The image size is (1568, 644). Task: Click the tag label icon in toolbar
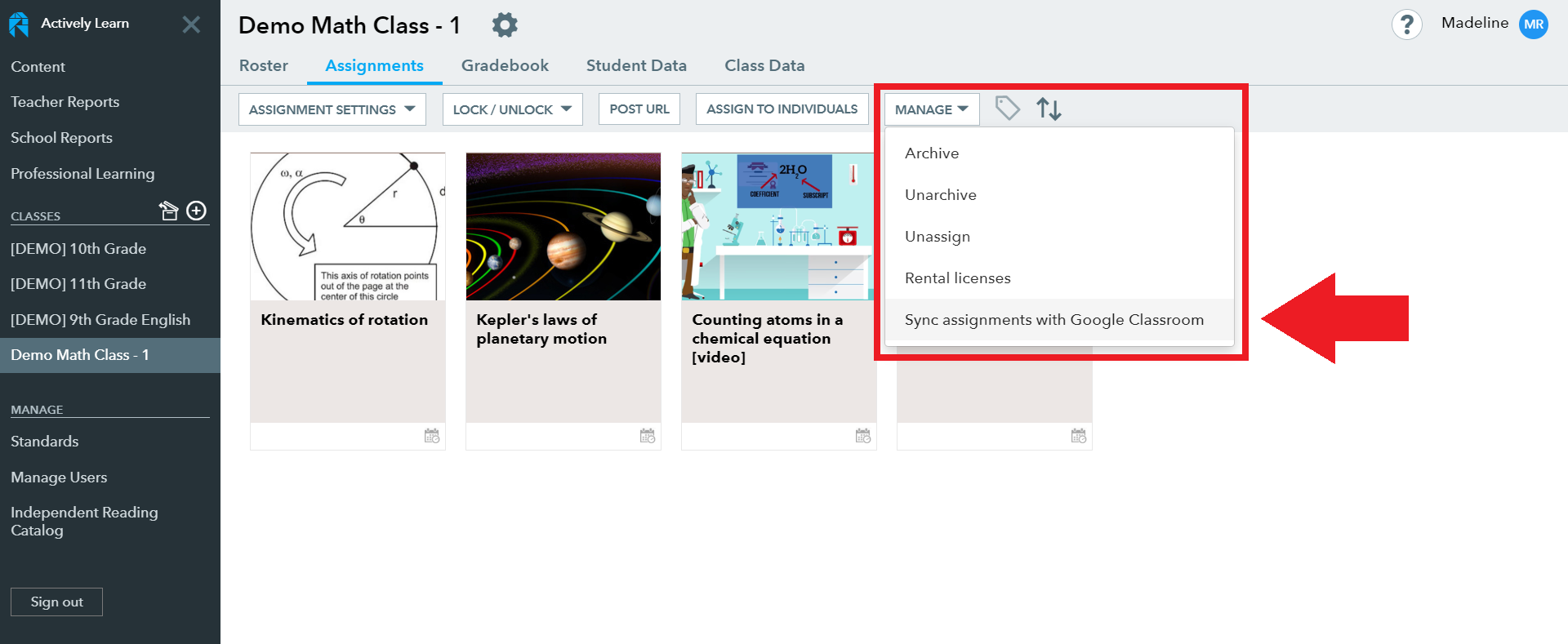[x=1008, y=109]
